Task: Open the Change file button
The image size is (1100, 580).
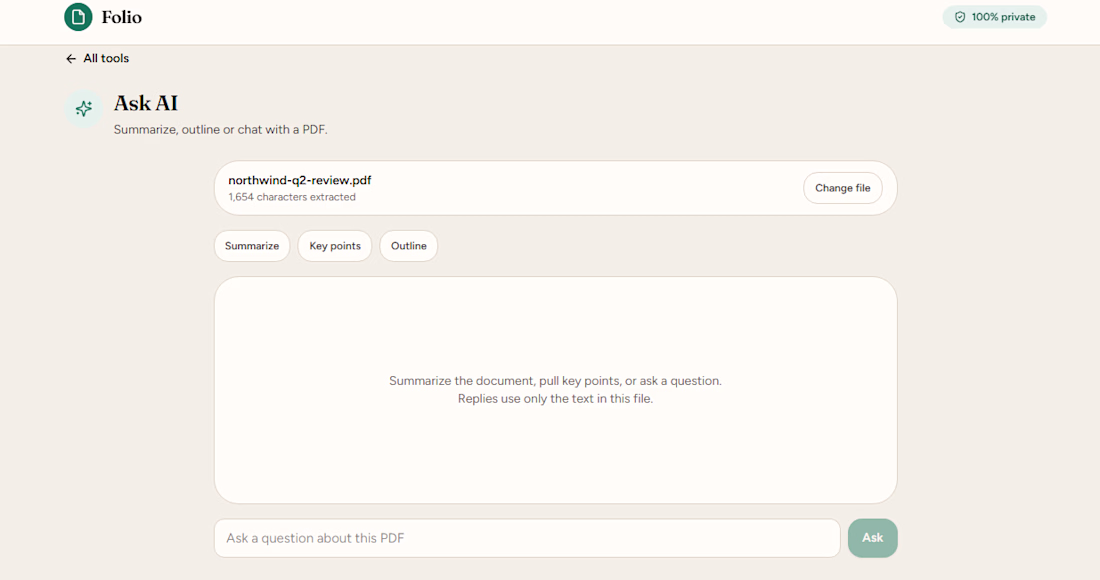Action: click(843, 188)
